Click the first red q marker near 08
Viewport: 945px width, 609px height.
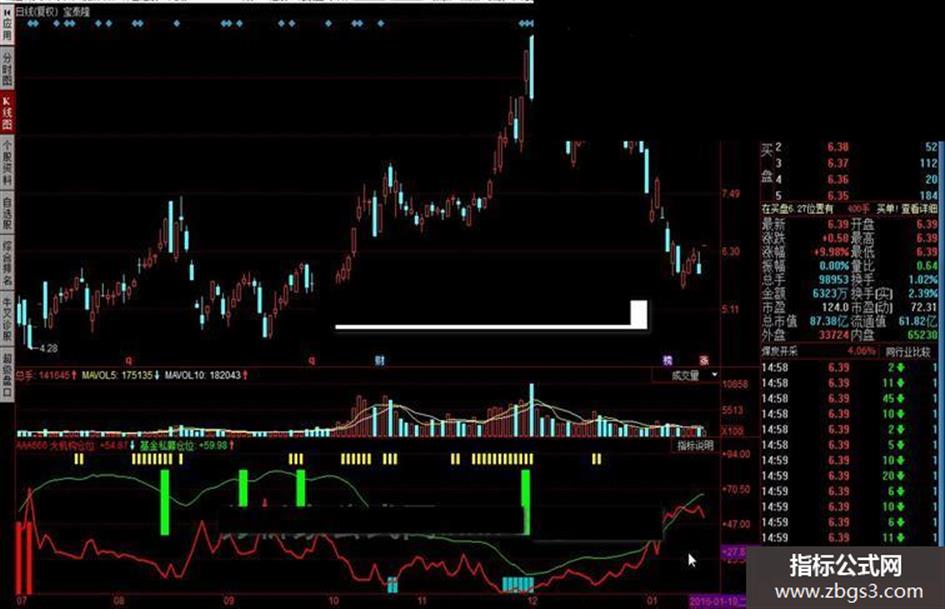click(x=128, y=360)
